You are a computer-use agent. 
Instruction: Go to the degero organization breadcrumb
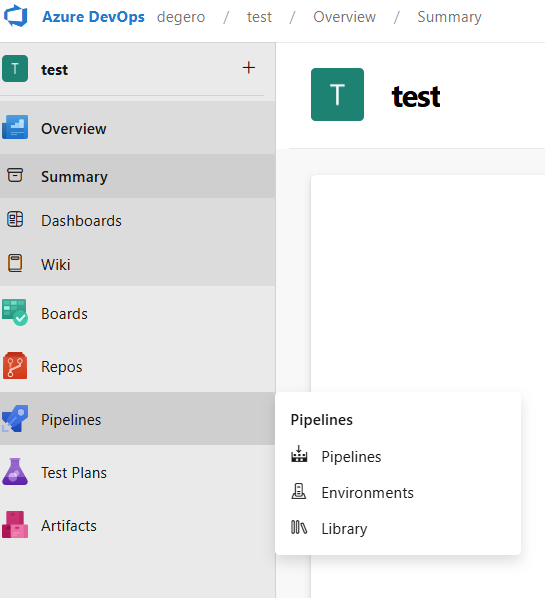(x=181, y=17)
